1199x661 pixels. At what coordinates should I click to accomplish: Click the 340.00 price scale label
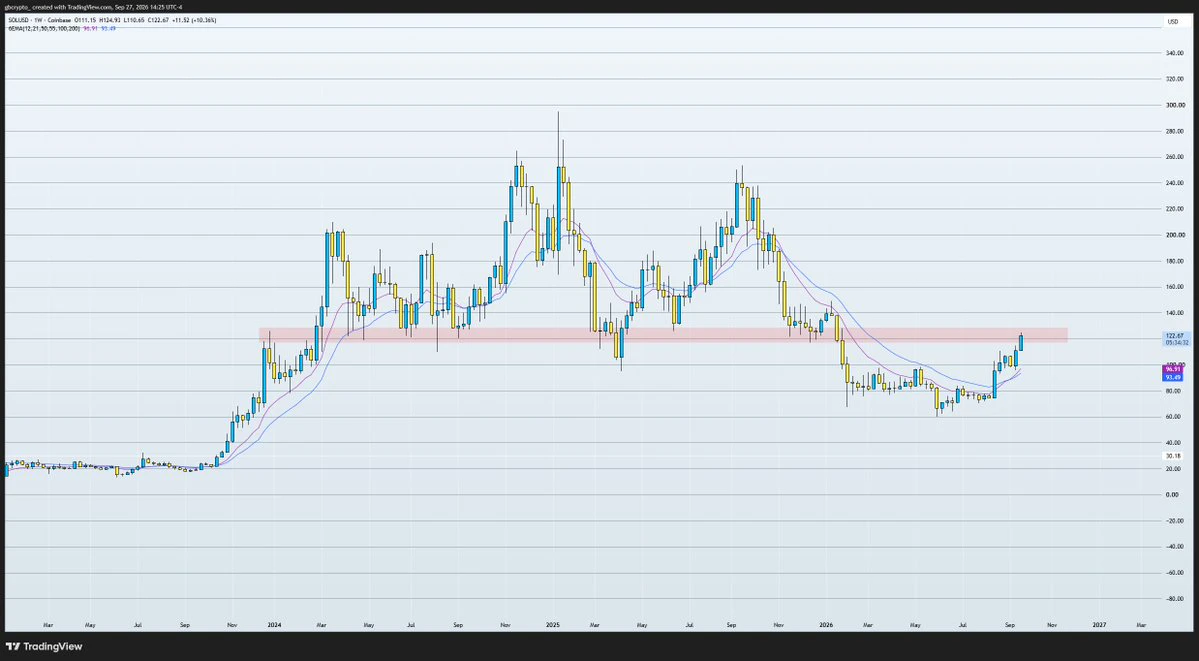pos(1174,53)
